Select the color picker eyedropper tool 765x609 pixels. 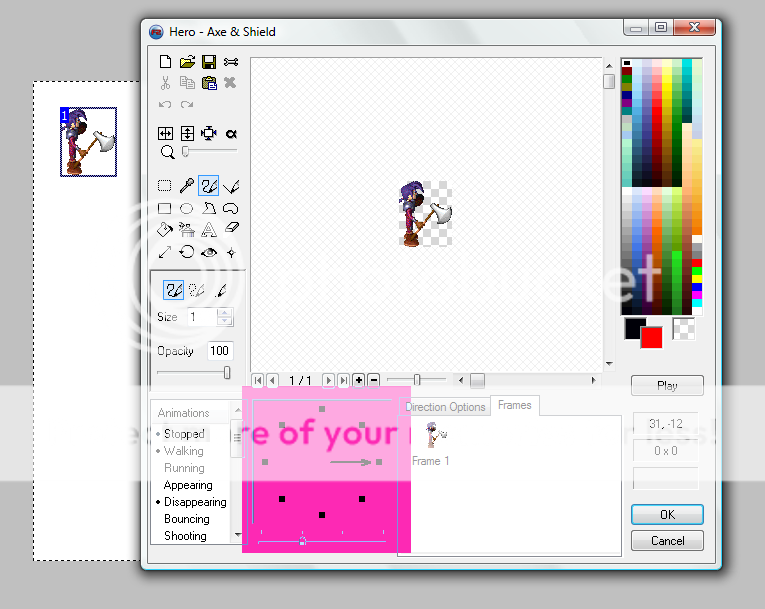click(187, 186)
